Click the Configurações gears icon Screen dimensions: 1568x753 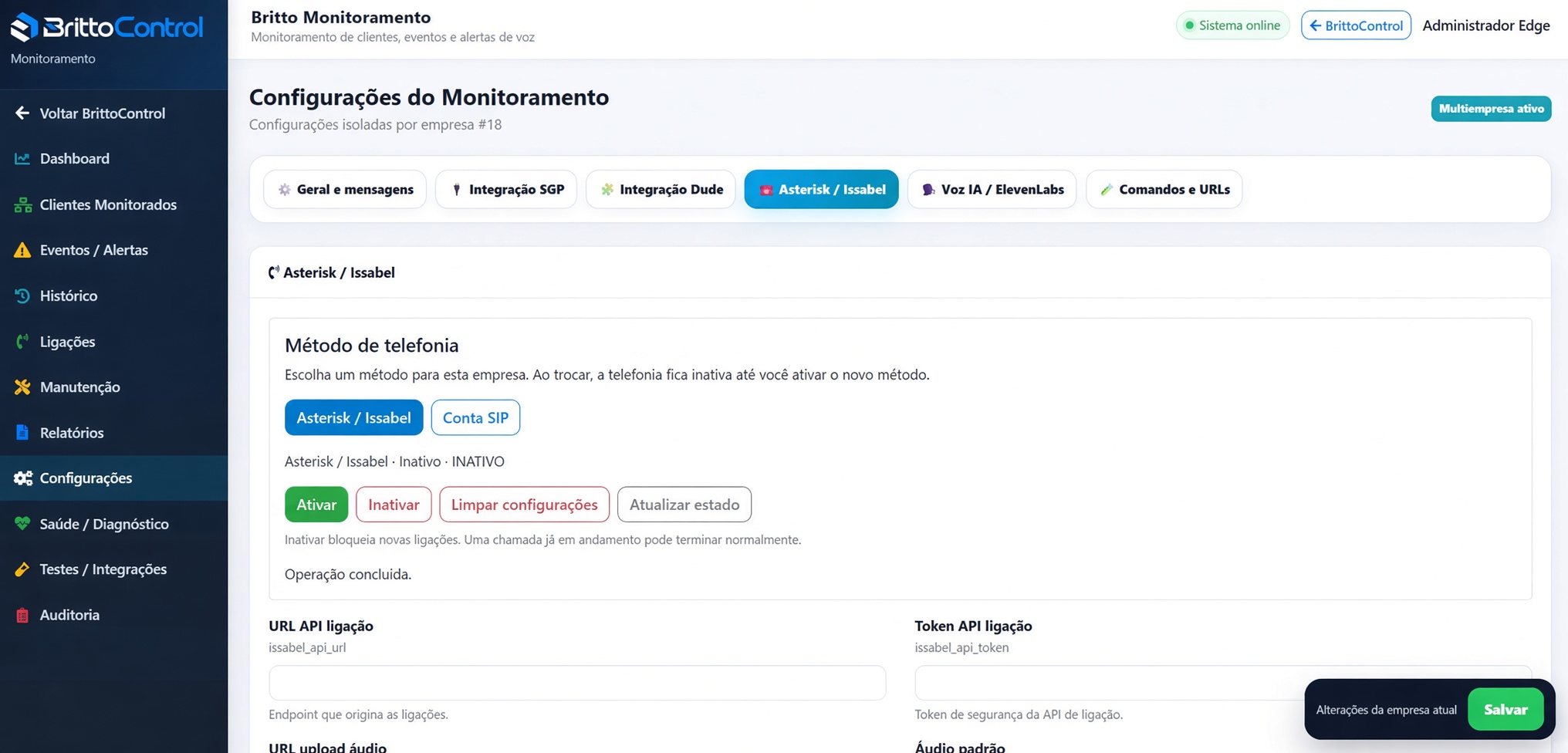[x=22, y=478]
